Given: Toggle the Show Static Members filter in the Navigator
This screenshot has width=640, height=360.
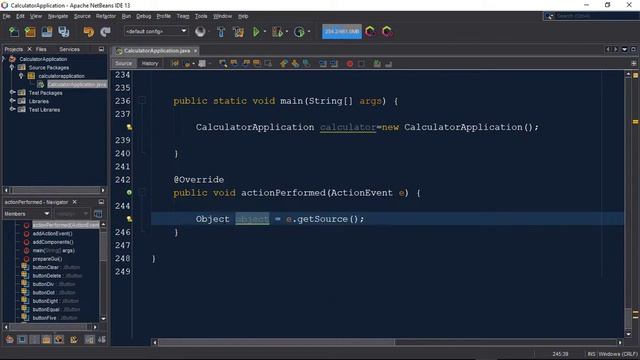Looking at the screenshot, I should coord(34,340).
